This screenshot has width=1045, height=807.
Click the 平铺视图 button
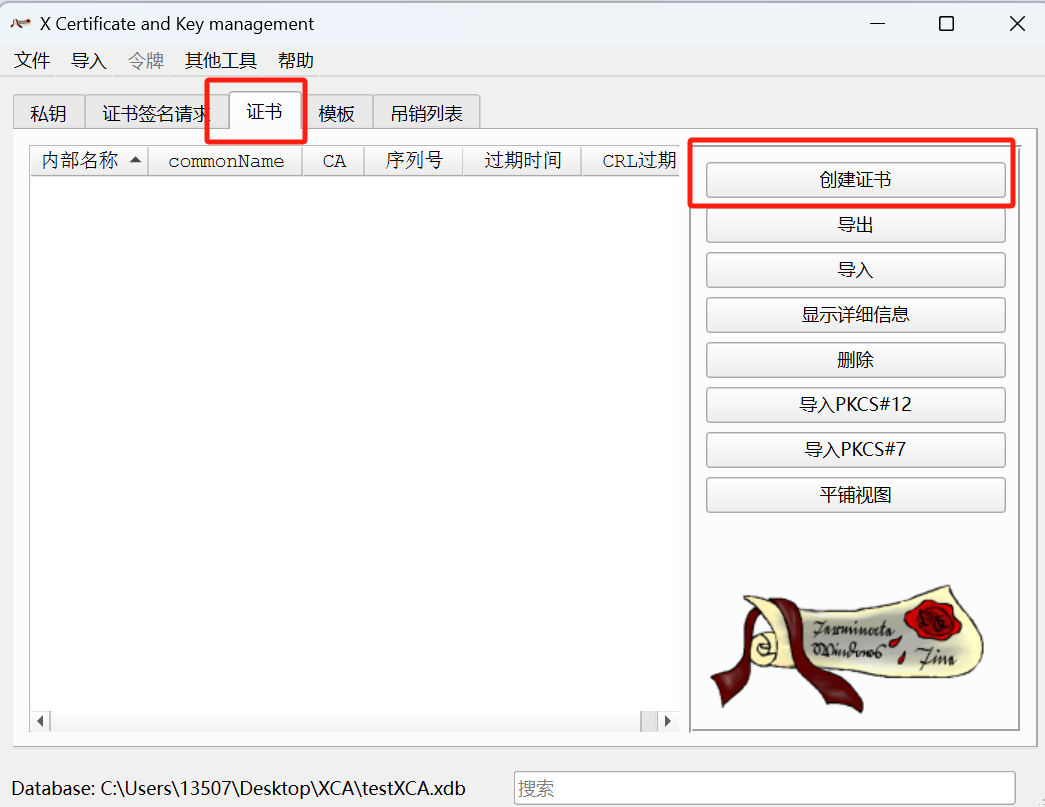[x=856, y=495]
